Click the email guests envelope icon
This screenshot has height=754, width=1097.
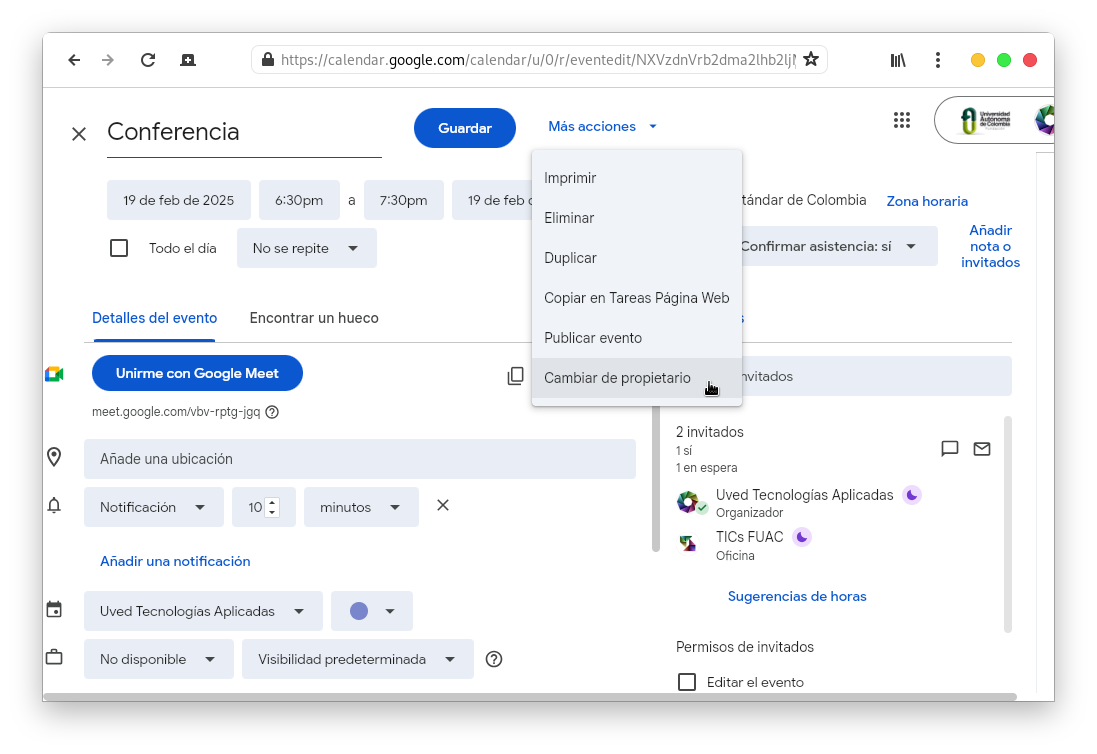[982, 449]
